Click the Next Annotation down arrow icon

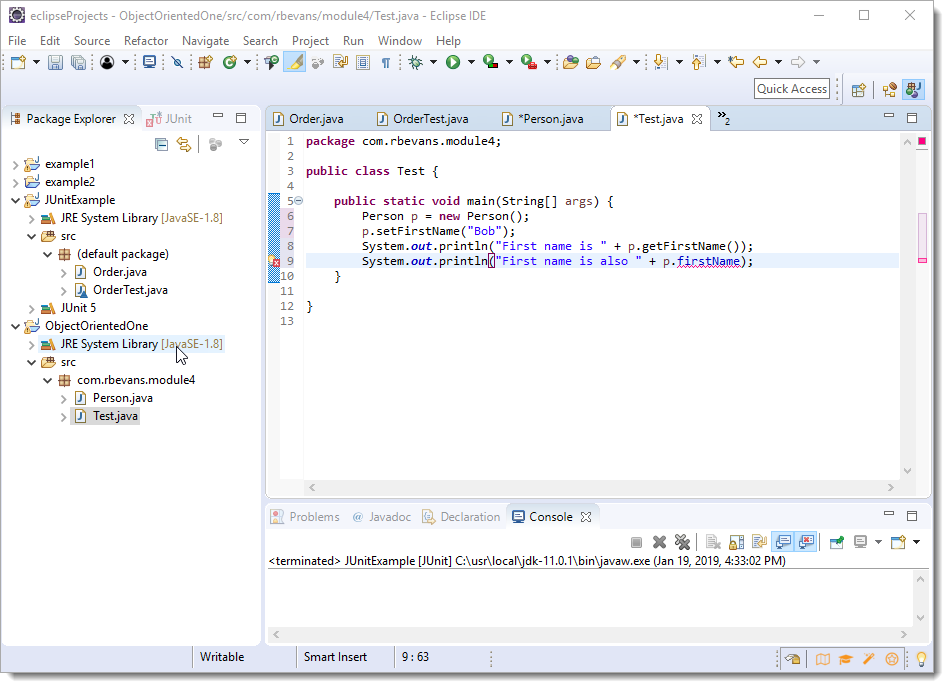660,62
